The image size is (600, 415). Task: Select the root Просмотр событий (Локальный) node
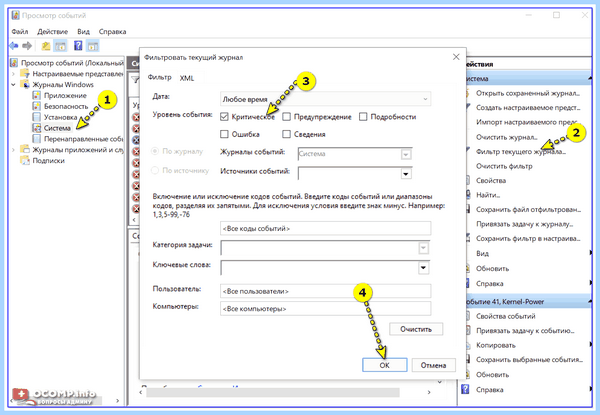pyautogui.click(x=72, y=63)
